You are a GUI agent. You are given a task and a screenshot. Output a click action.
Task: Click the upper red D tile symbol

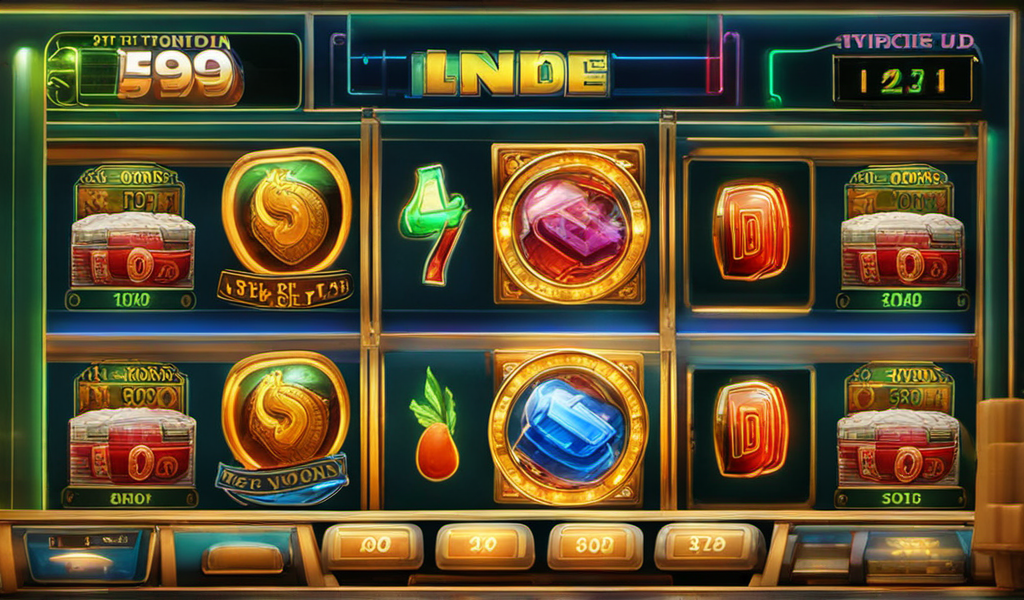pos(751,230)
